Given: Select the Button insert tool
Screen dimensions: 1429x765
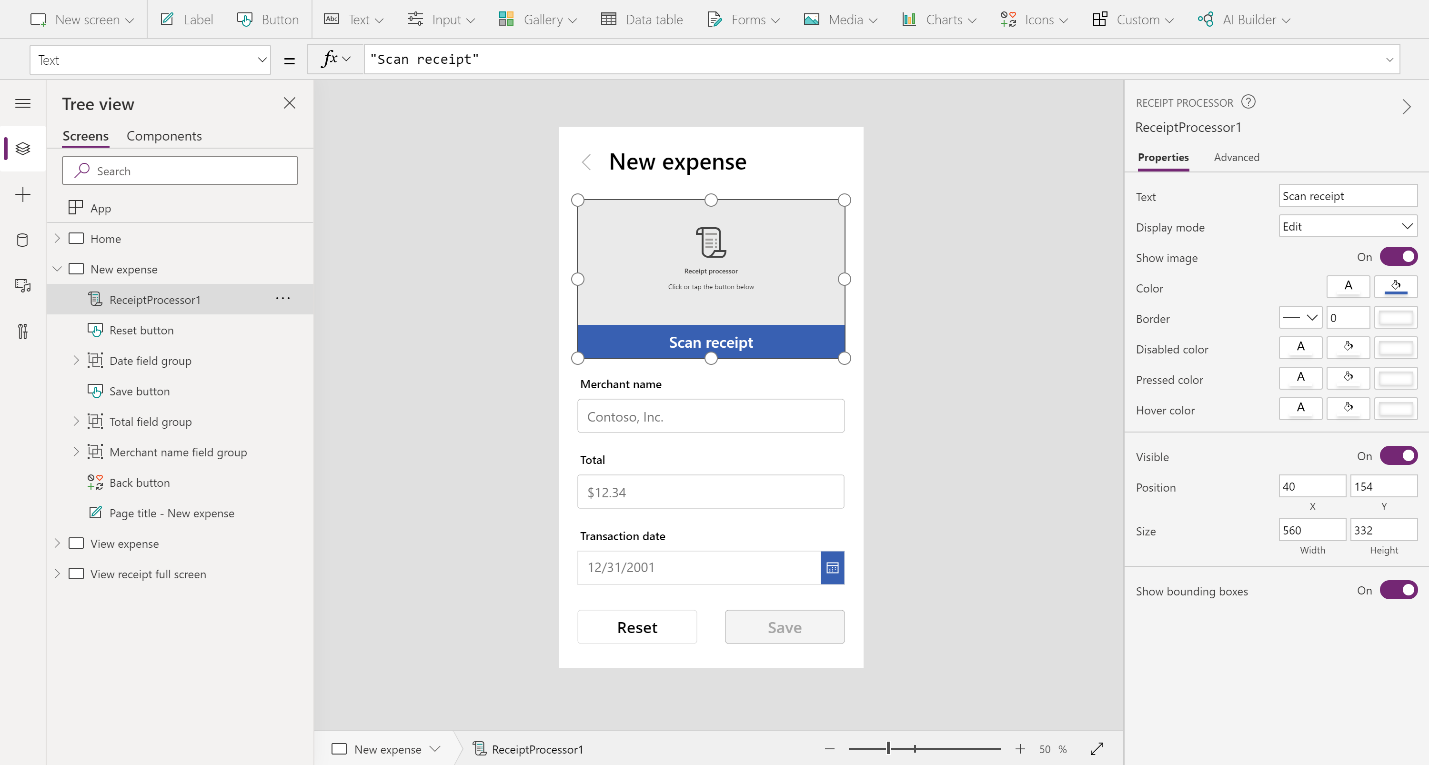Looking at the screenshot, I should pyautogui.click(x=268, y=18).
